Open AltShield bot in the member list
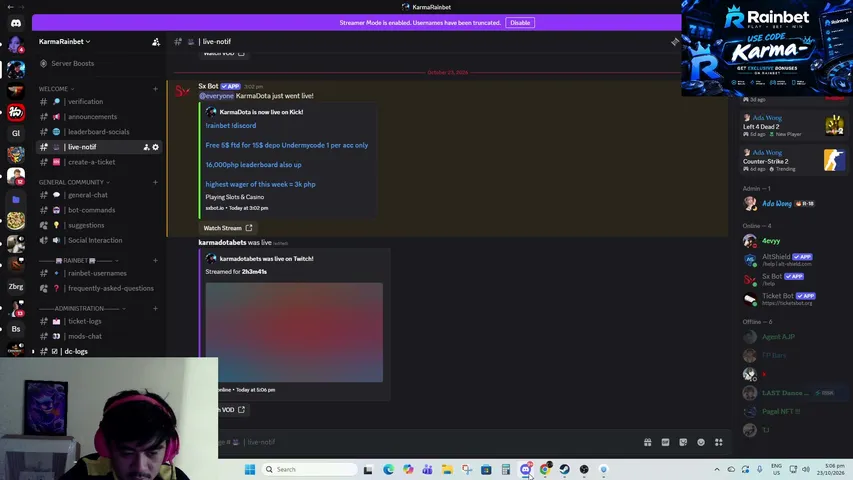The image size is (853, 480). click(x=794, y=260)
